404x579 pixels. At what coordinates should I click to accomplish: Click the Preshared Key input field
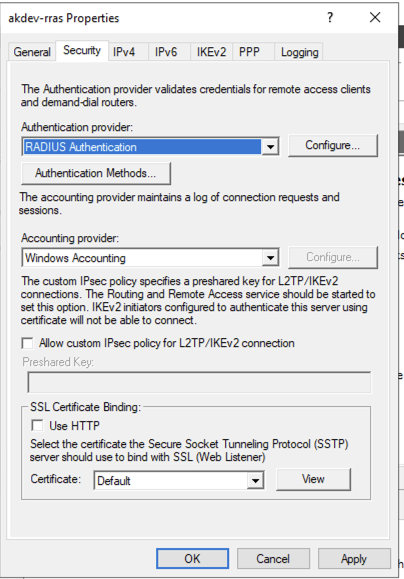coord(199,382)
